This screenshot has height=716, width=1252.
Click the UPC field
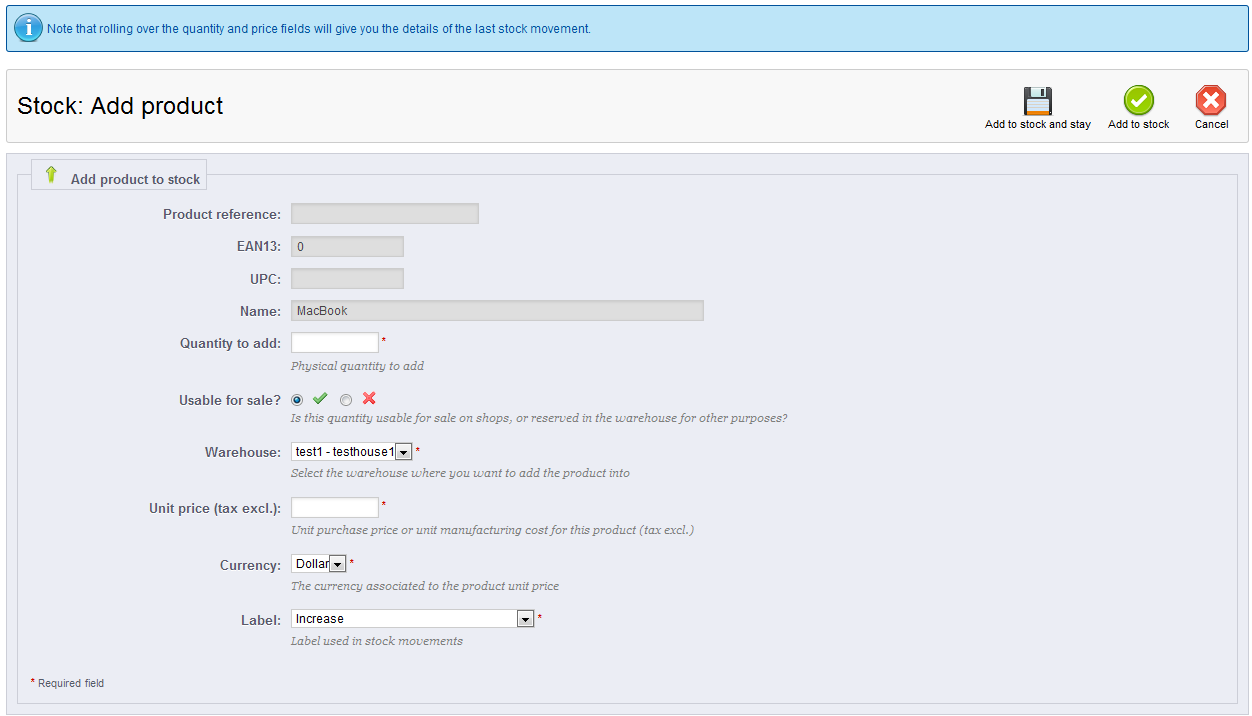(347, 279)
